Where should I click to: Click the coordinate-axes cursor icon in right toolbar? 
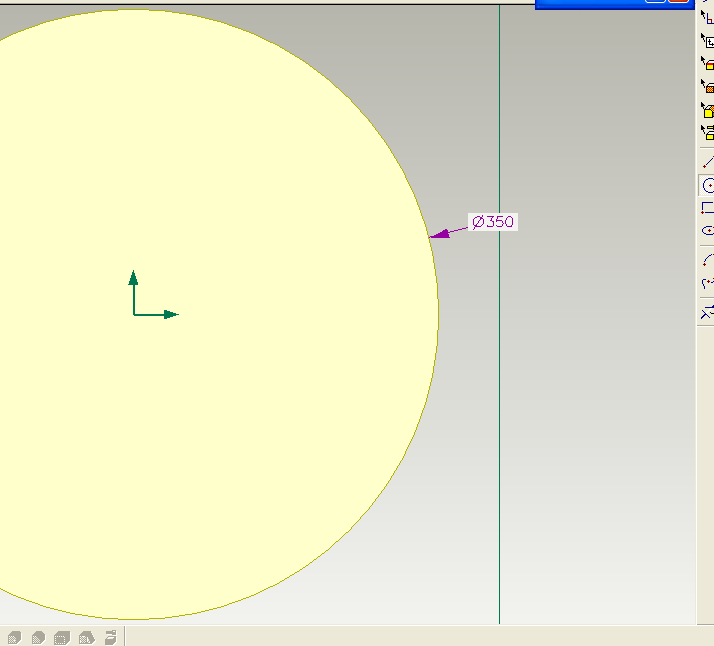pyautogui.click(x=708, y=18)
